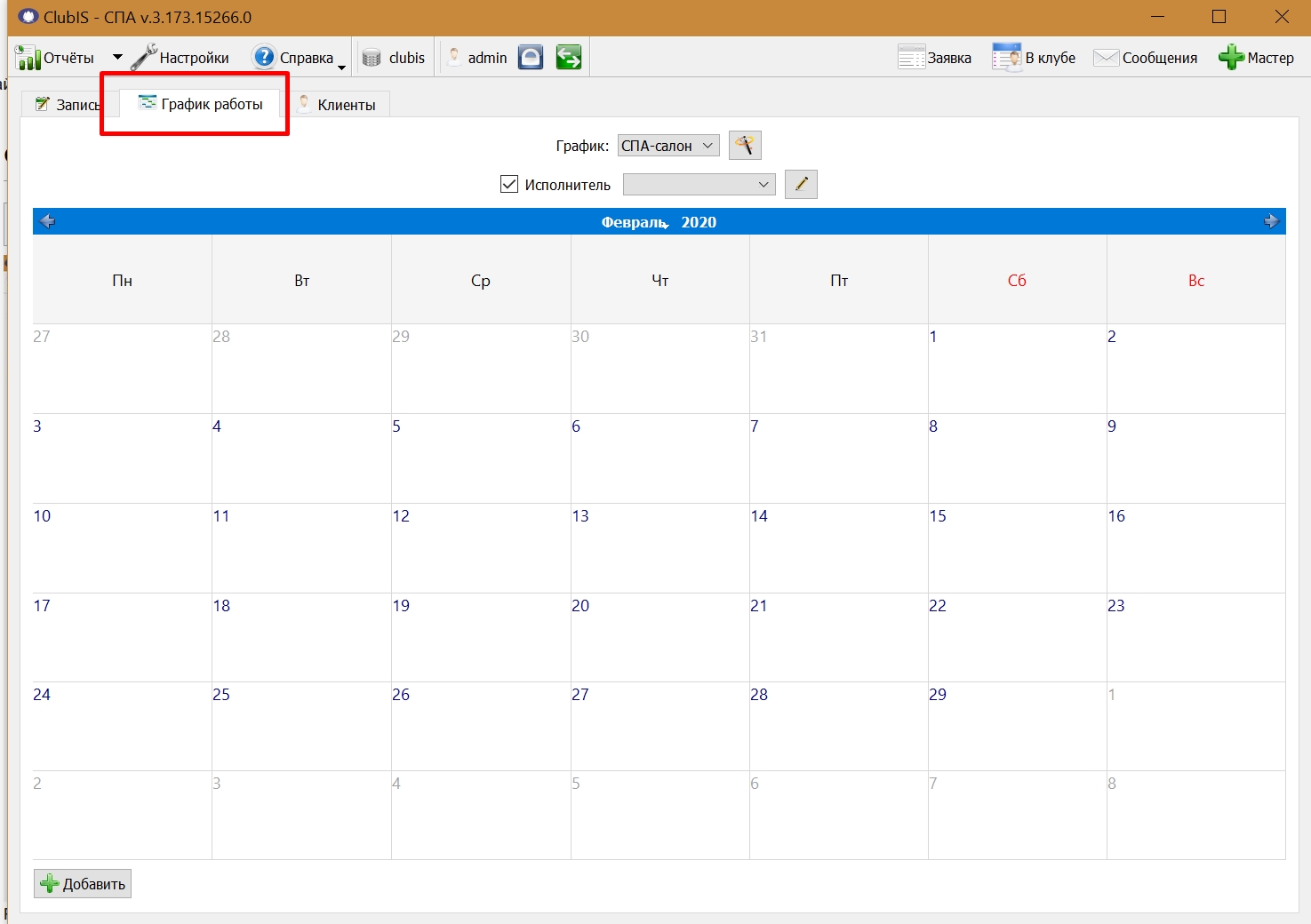This screenshot has height=924, width=1311.
Task: Go to next month with right arrow
Action: (x=1272, y=221)
